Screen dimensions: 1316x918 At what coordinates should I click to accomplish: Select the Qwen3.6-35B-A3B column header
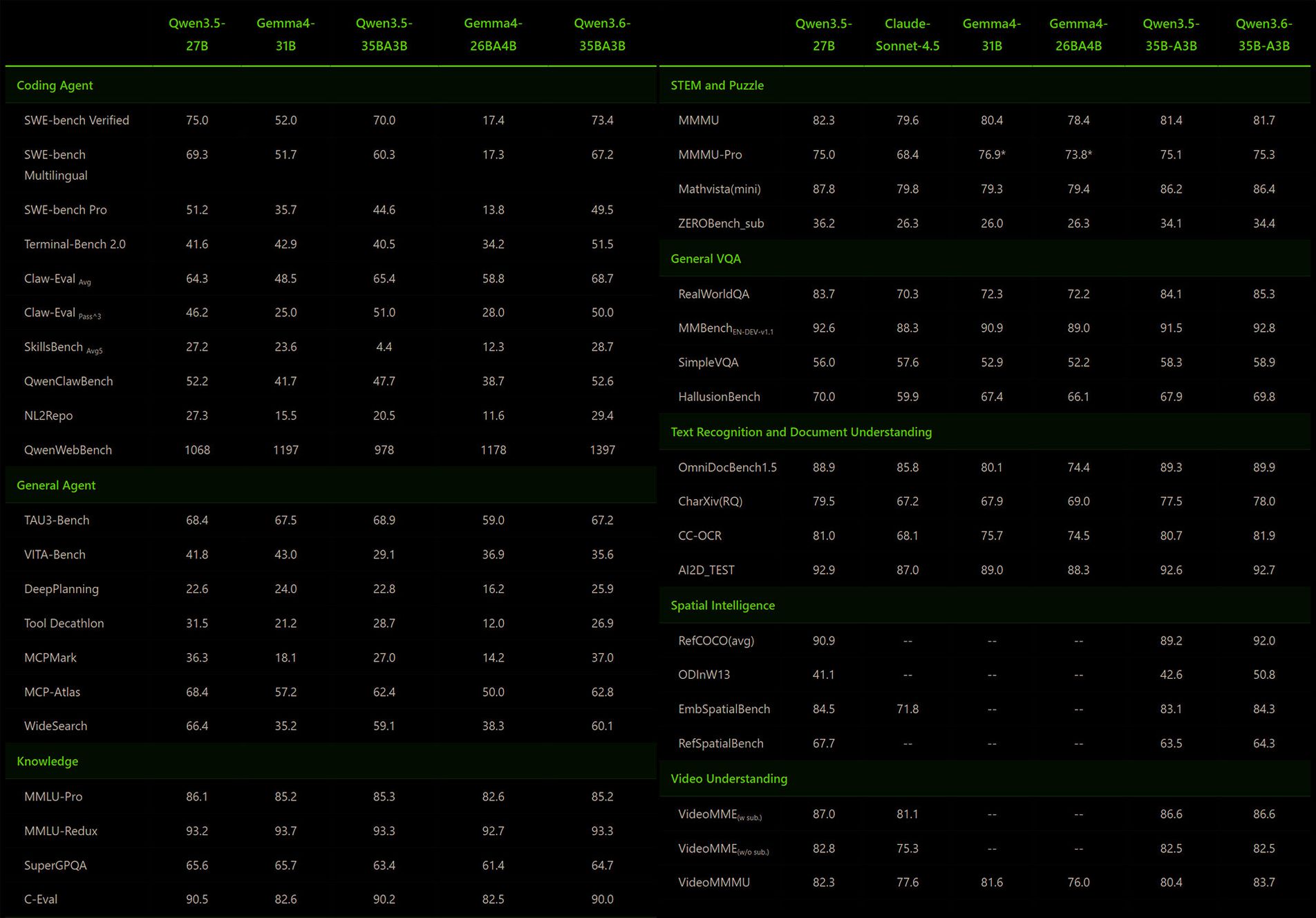[1263, 35]
